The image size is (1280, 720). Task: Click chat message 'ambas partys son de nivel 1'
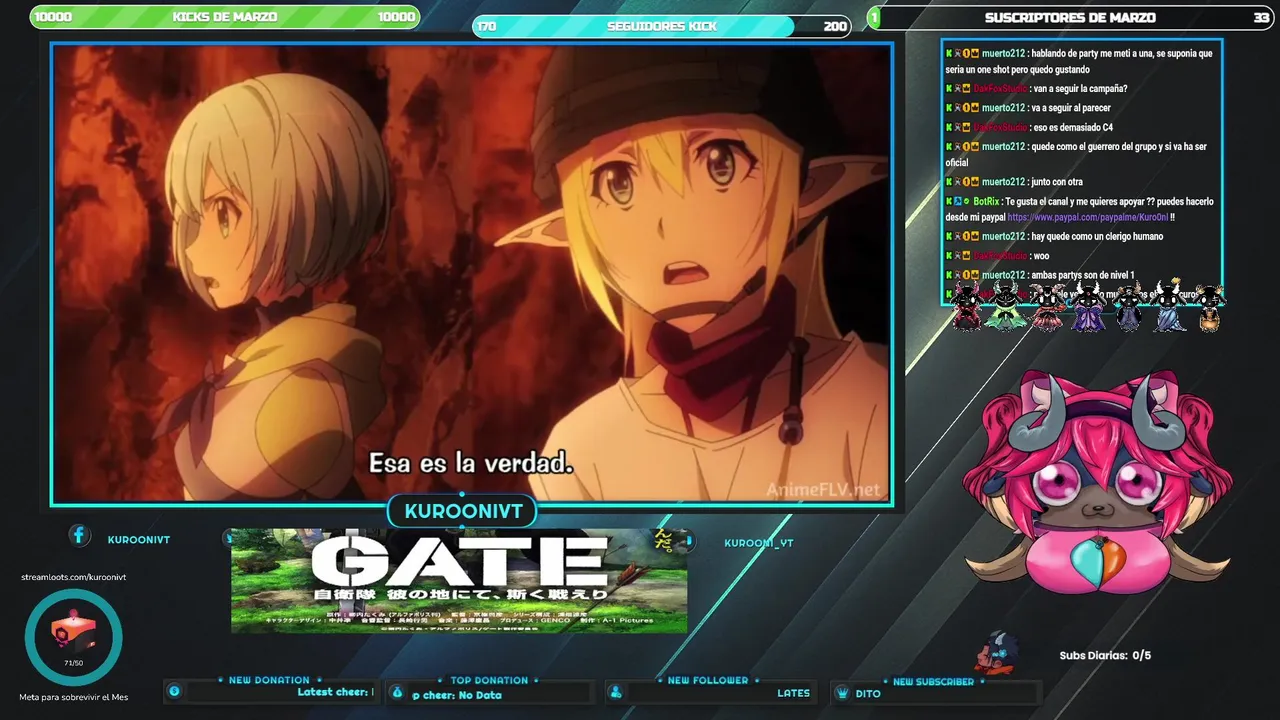(1084, 275)
